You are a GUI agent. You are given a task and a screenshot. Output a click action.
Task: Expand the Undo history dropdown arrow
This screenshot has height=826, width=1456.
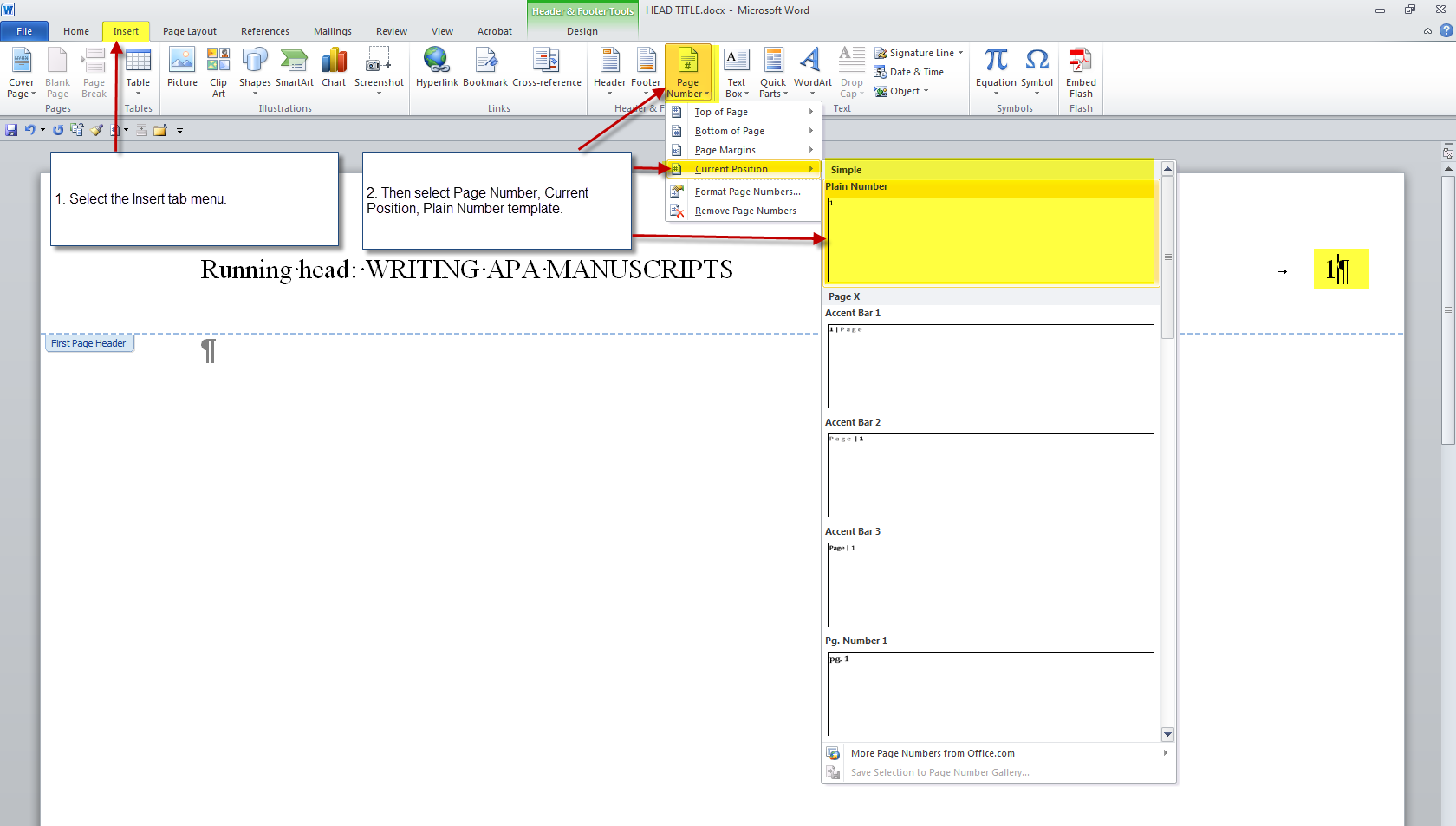(x=42, y=130)
